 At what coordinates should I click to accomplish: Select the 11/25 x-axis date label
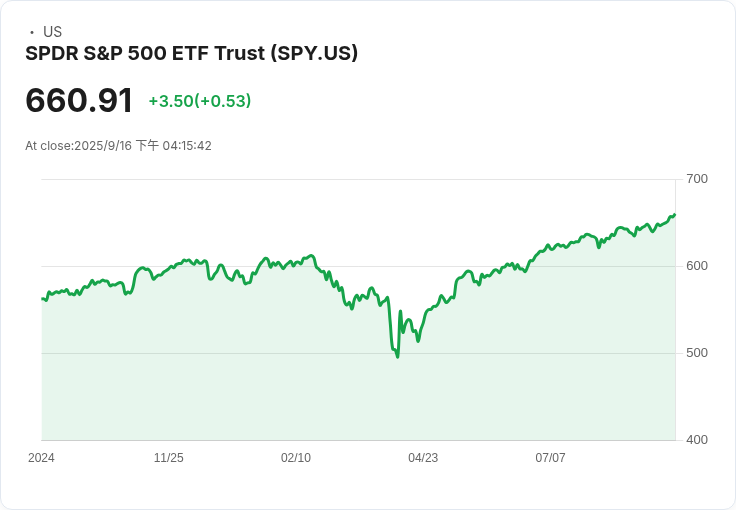coord(168,458)
